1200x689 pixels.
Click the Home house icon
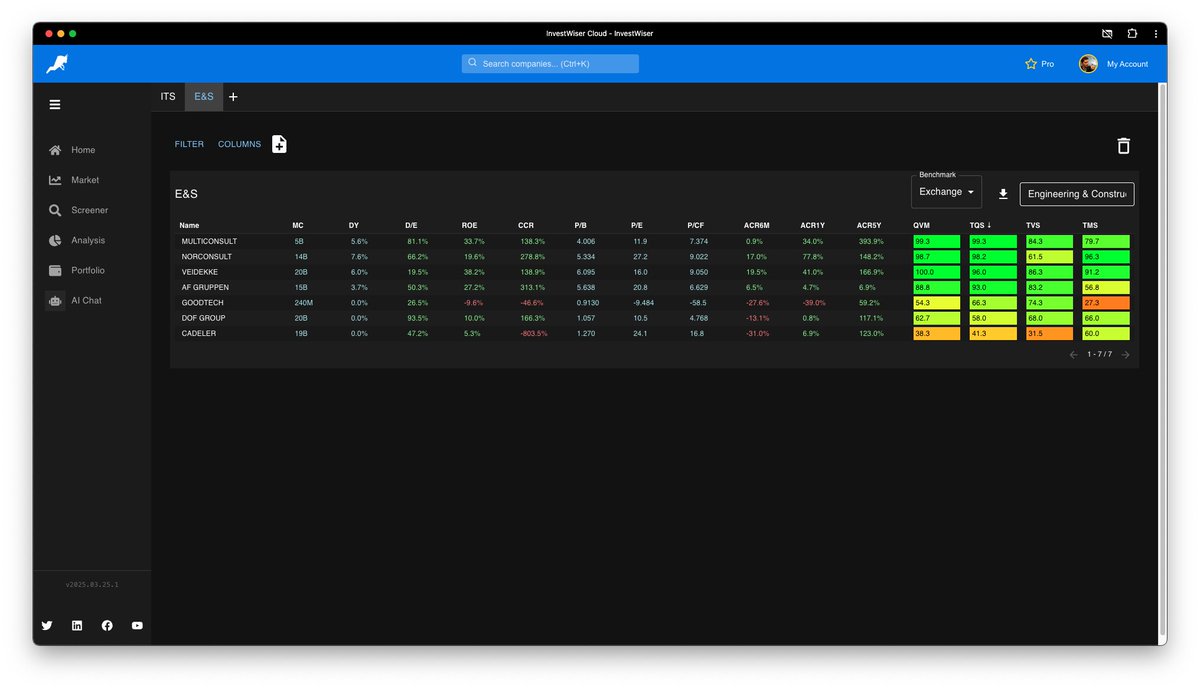click(55, 150)
